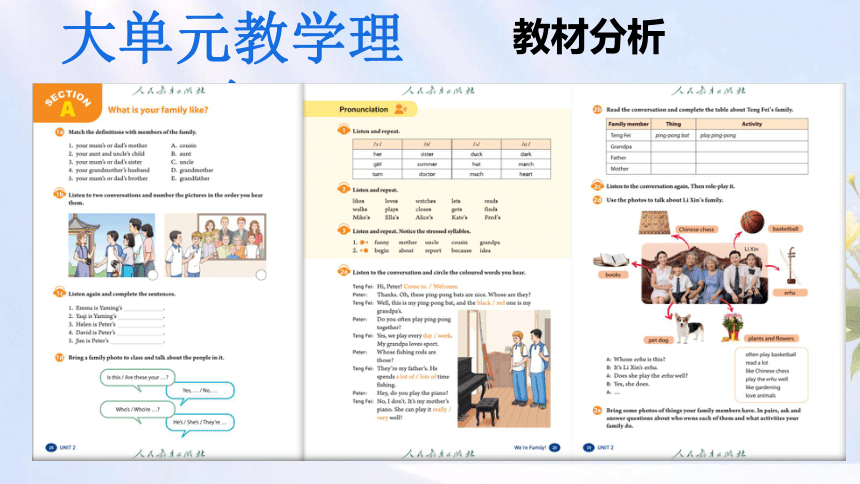Click the open books picture

click(x=610, y=259)
